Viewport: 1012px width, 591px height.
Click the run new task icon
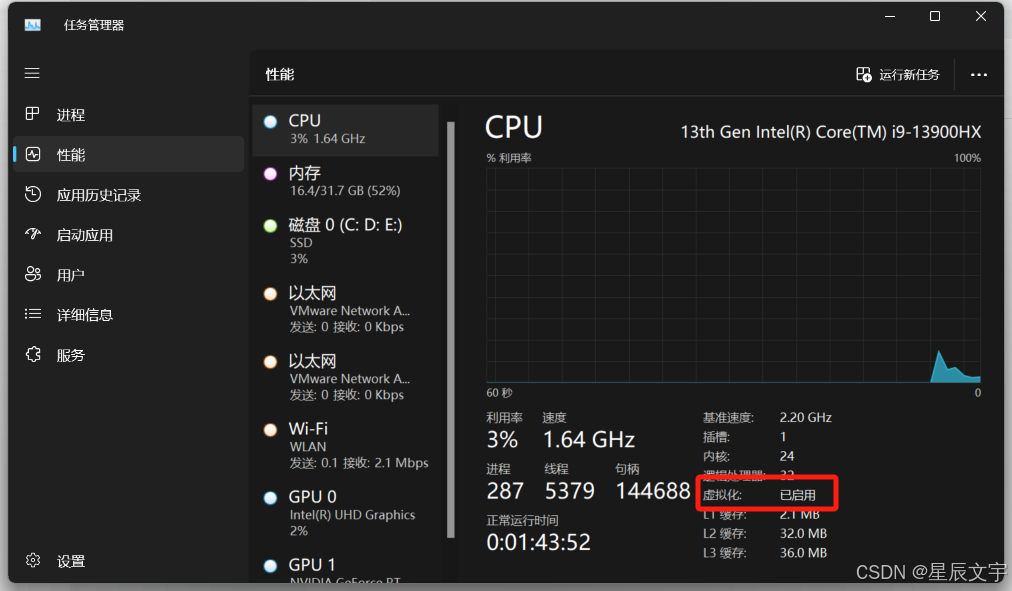coord(864,74)
